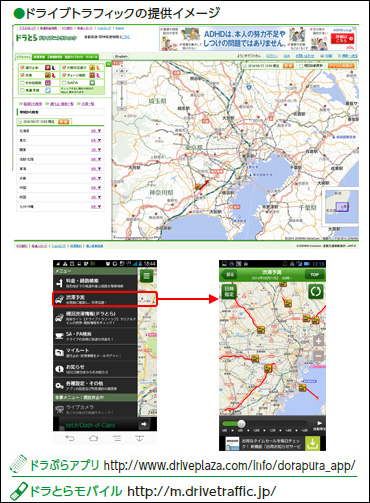This screenshot has width=370, height=503.
Task: Click the English language button
Action: click(121, 56)
